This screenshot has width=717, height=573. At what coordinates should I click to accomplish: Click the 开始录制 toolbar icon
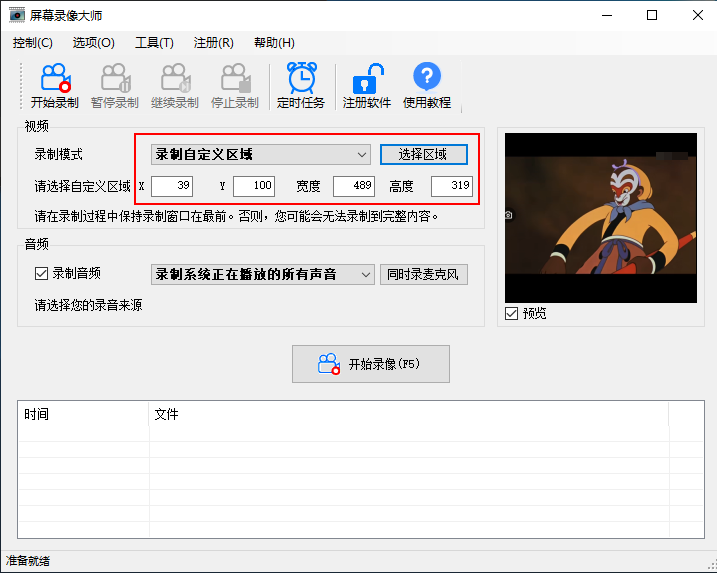coord(54,79)
